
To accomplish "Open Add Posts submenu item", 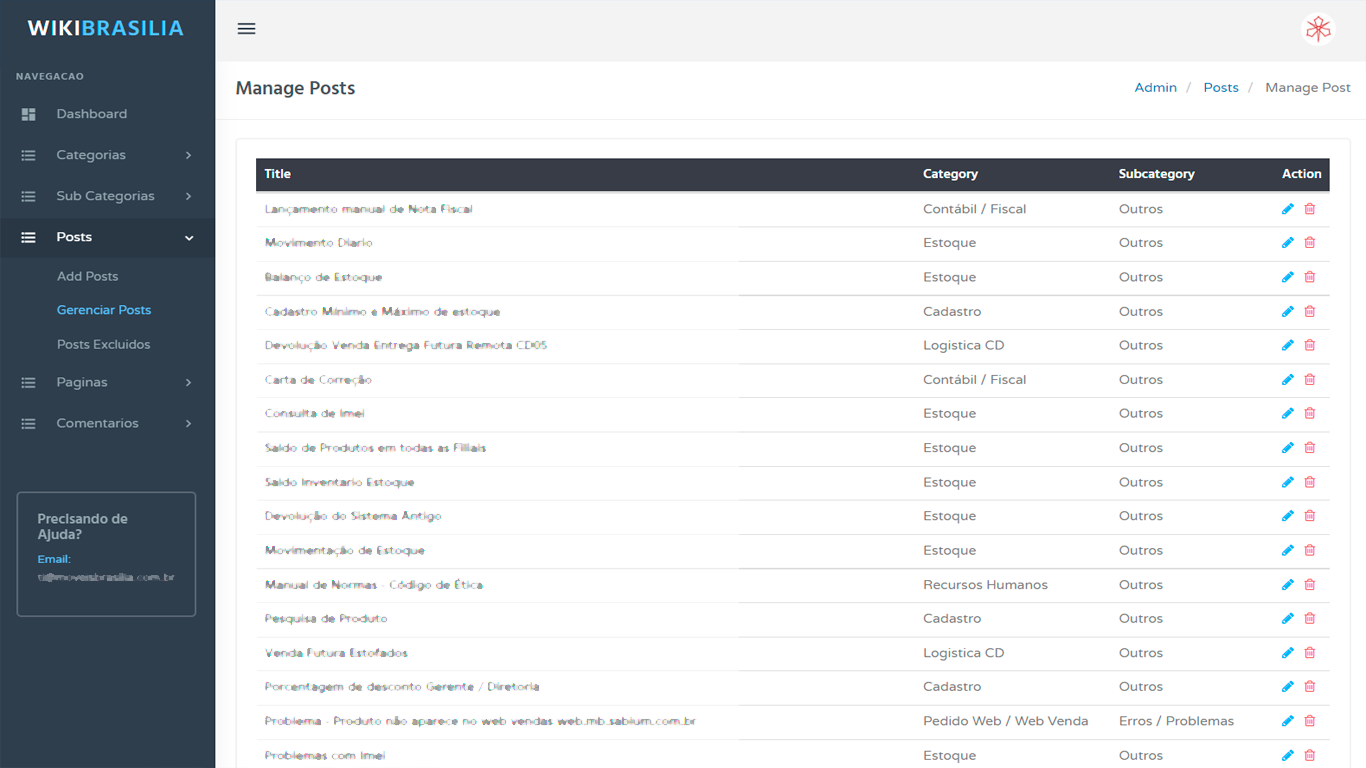I will click(x=87, y=276).
